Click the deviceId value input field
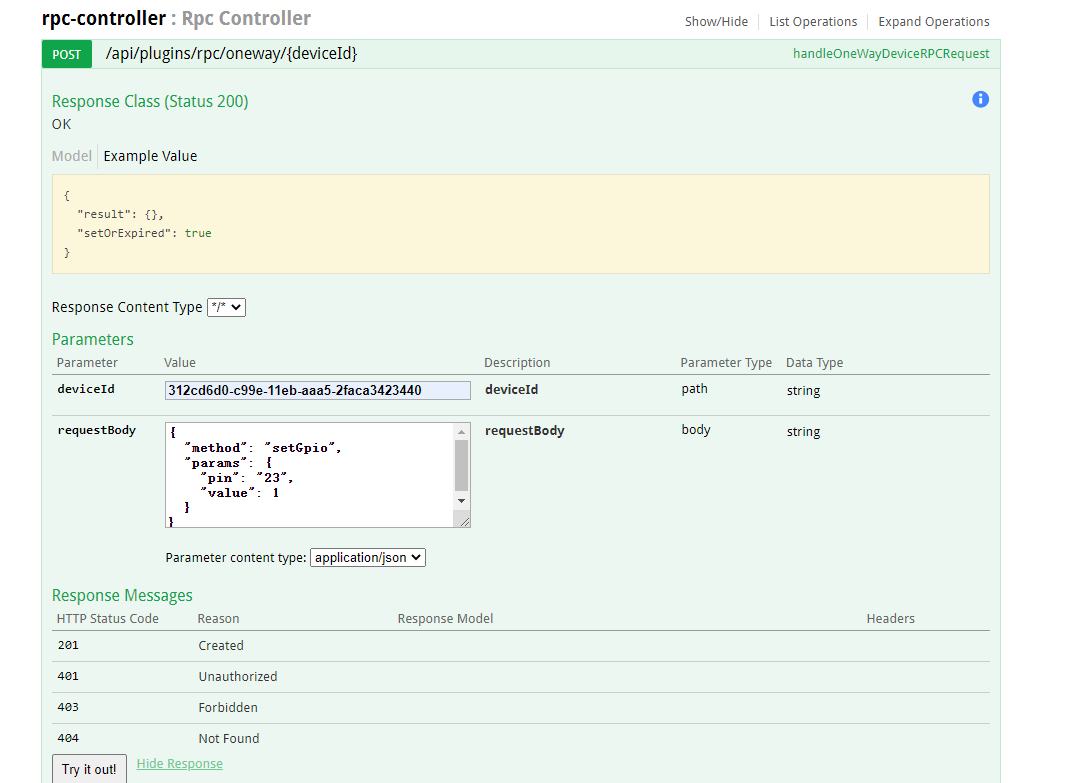This screenshot has width=1067, height=783. (317, 390)
